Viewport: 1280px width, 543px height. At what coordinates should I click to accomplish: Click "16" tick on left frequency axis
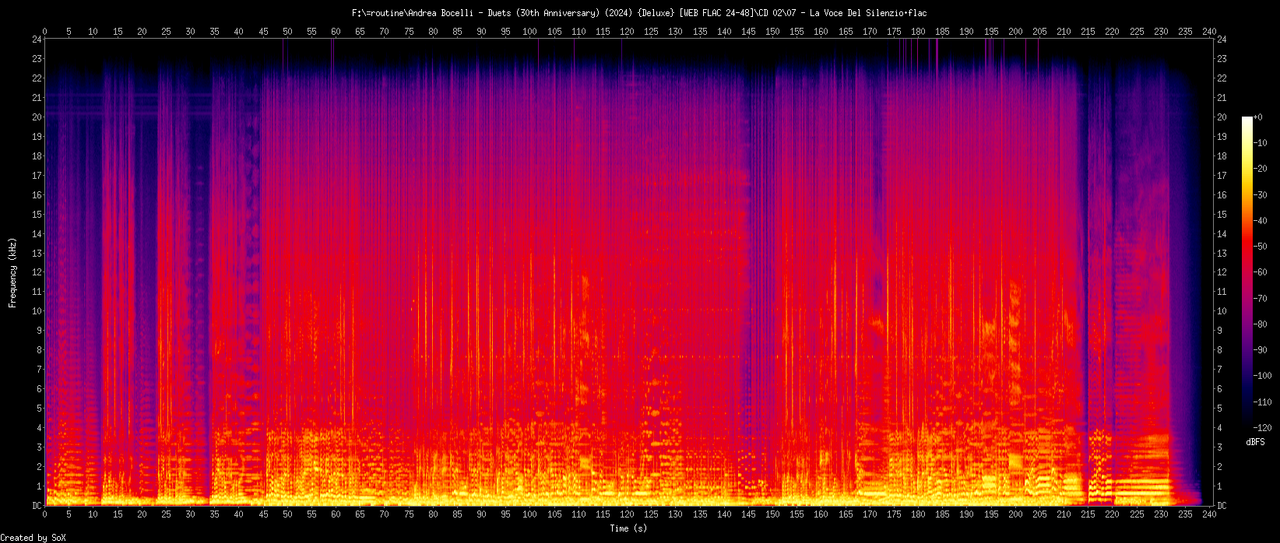coord(37,195)
